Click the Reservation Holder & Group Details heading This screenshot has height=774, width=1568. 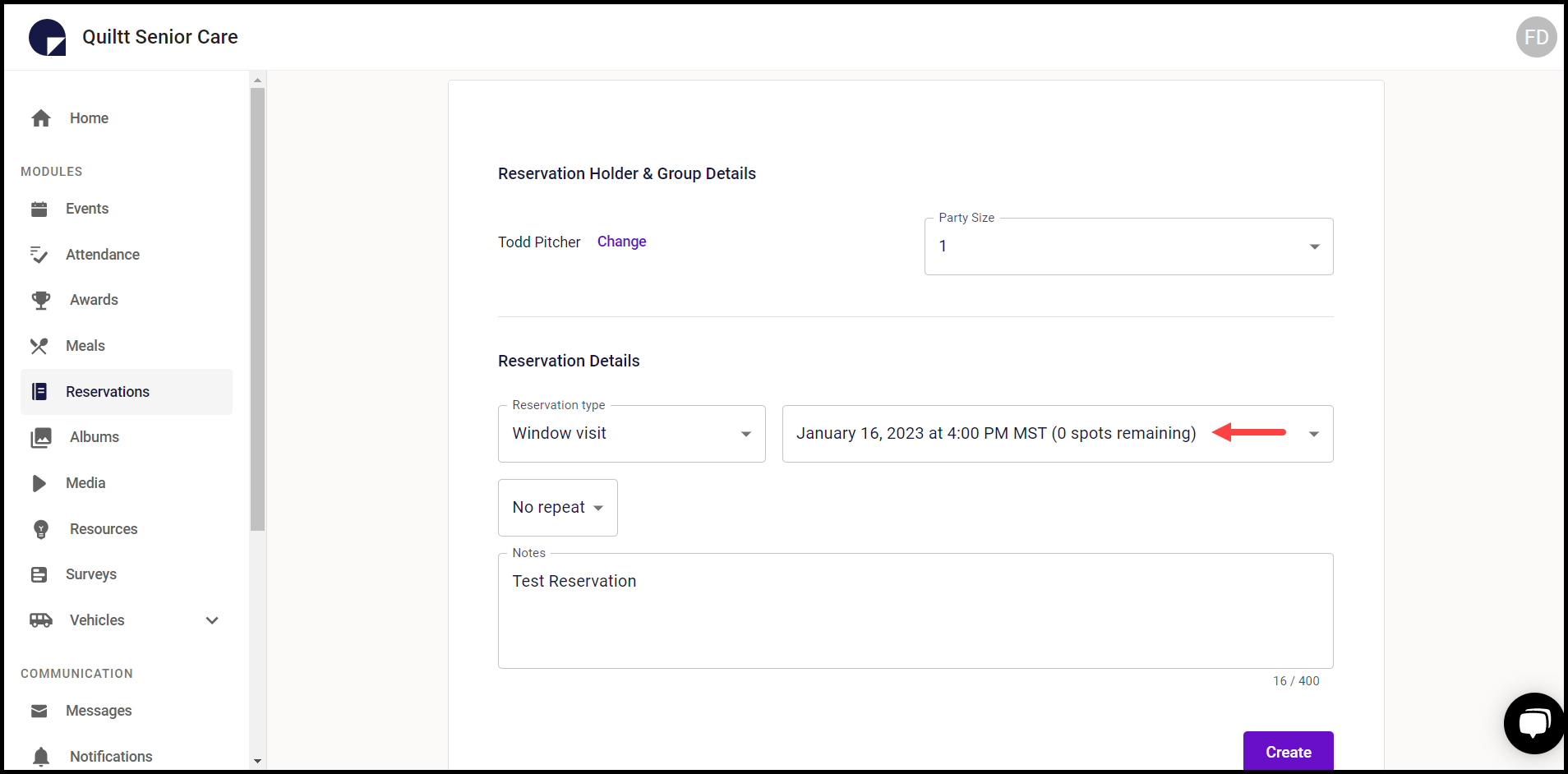click(627, 173)
